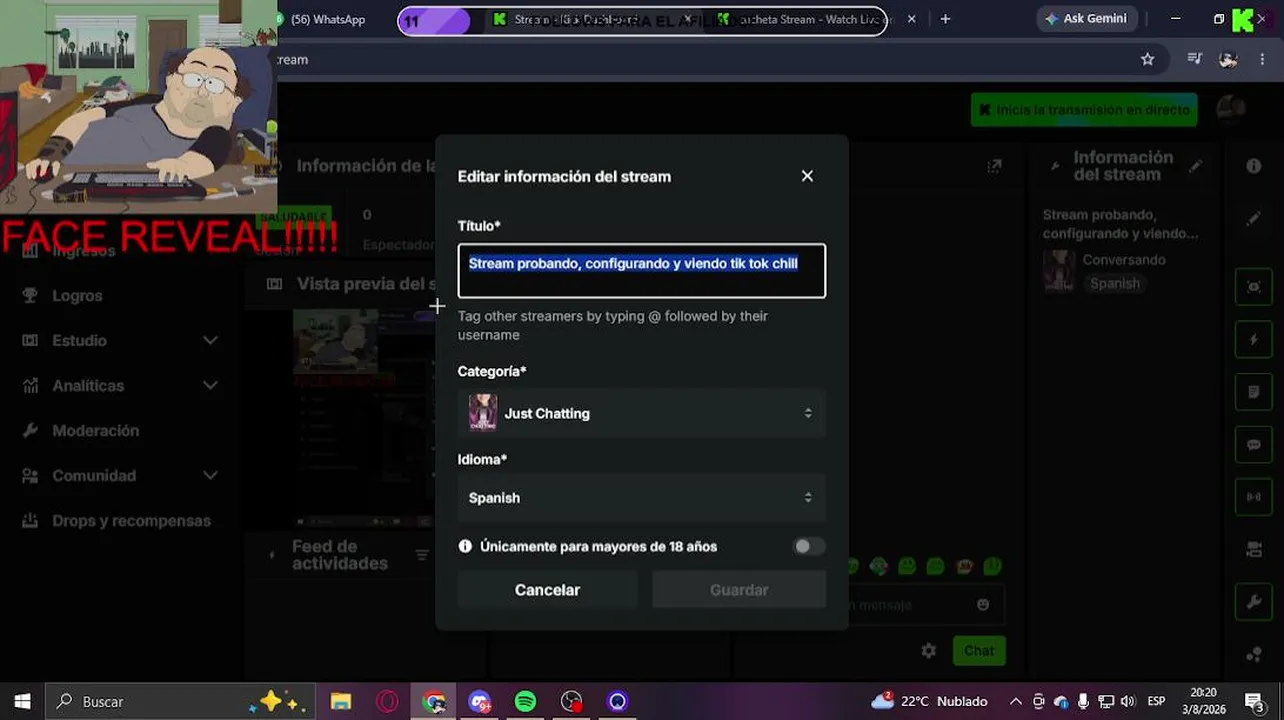Viewport: 1284px width, 720px height.
Task: Open File Explorer from the taskbar
Action: pyautogui.click(x=341, y=702)
